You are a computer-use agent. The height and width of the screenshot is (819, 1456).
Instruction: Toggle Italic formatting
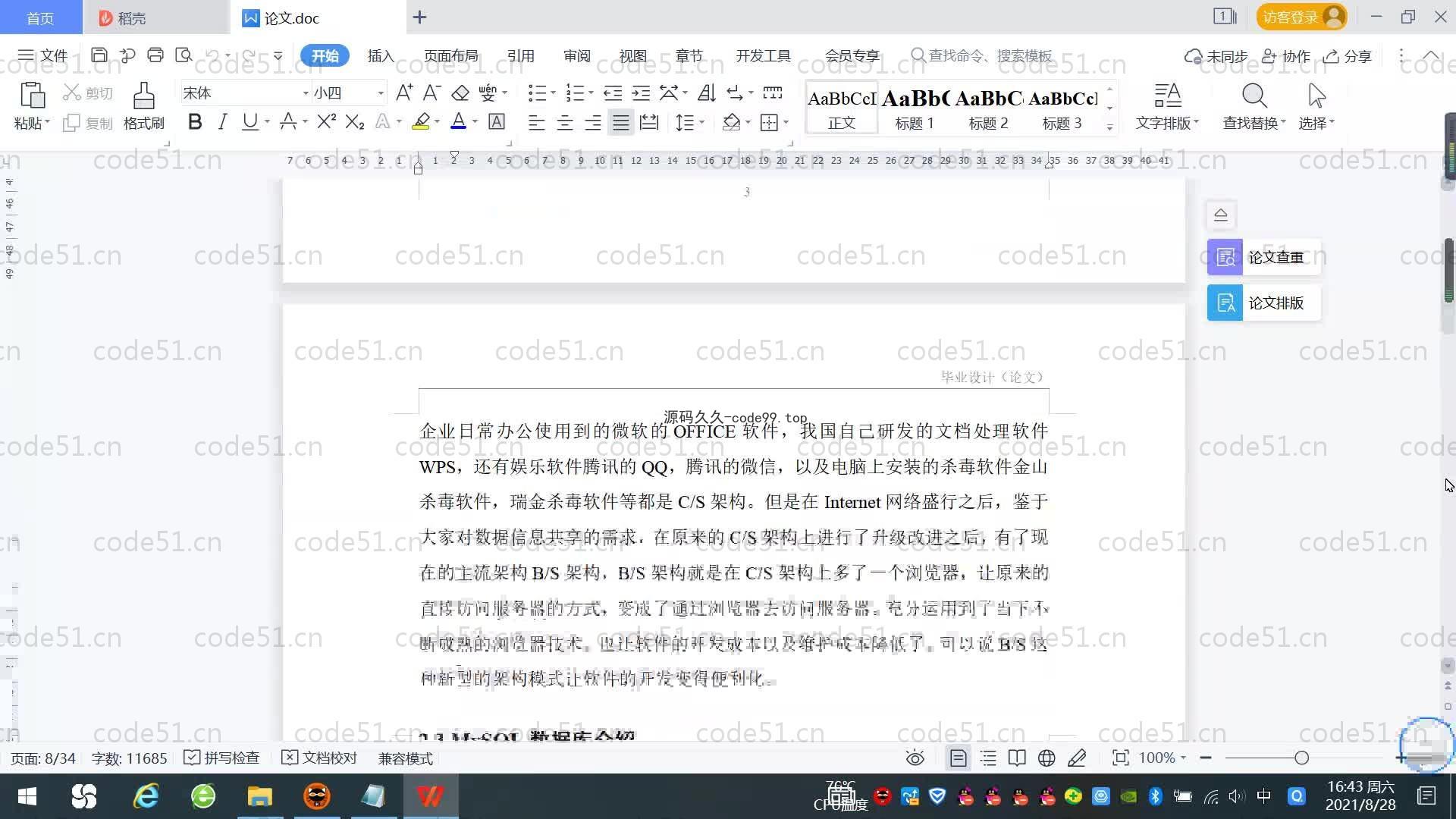point(222,121)
